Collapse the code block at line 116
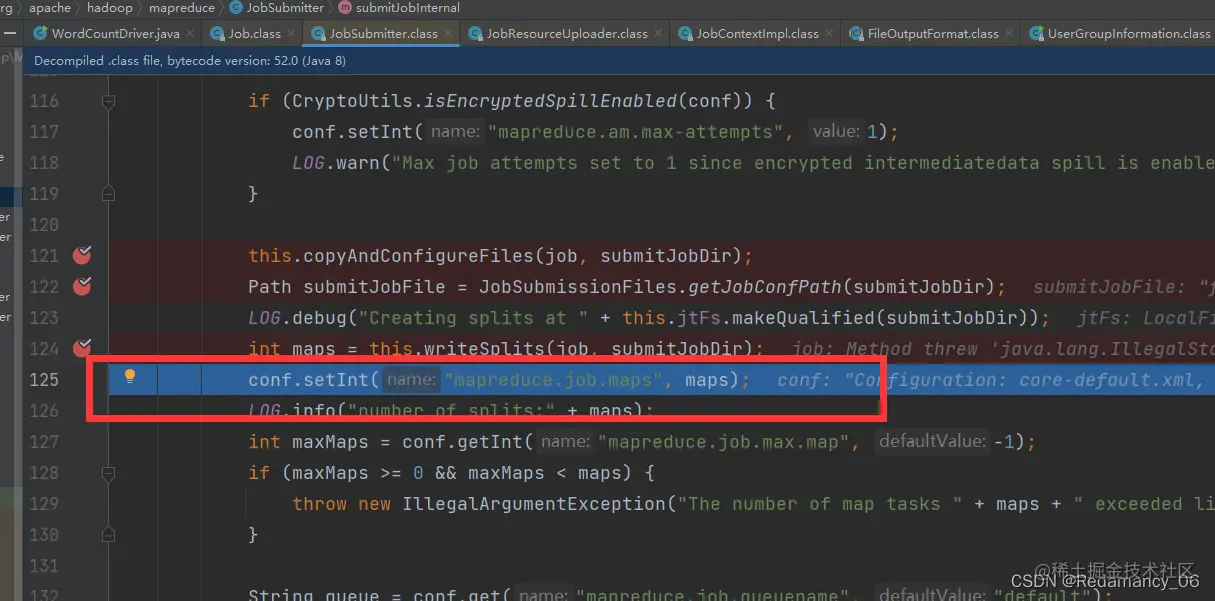 108,101
